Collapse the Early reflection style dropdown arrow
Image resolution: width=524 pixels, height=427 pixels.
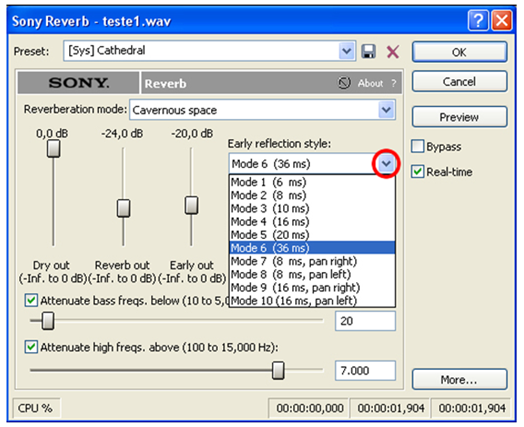click(386, 163)
